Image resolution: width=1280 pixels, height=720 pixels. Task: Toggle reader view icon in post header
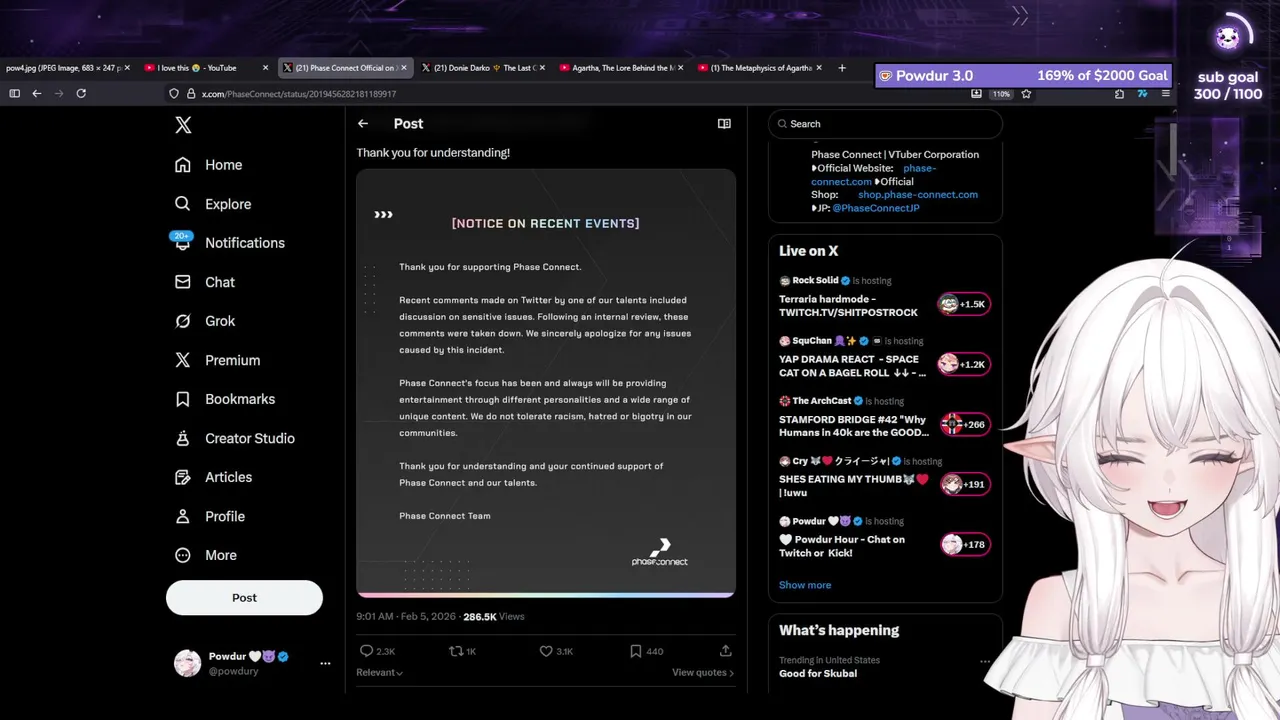[724, 124]
